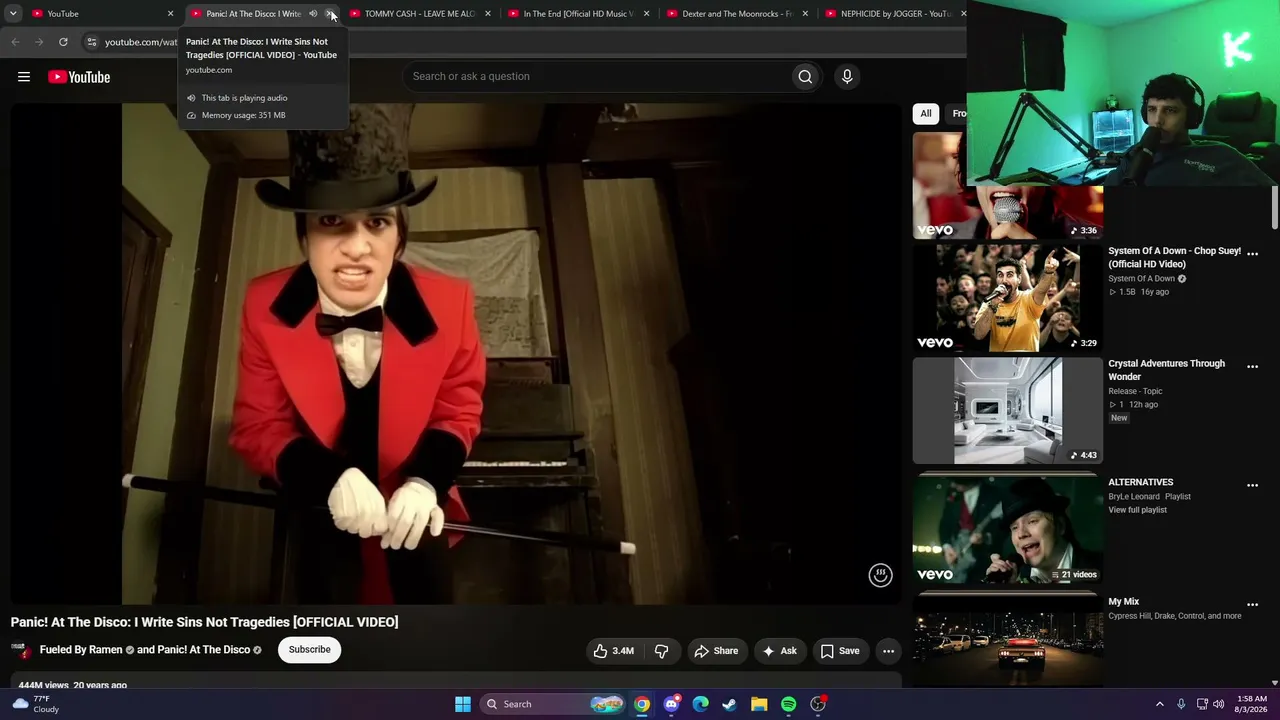
Task: Open the Chop Suey! video thumbnail
Action: (1008, 298)
